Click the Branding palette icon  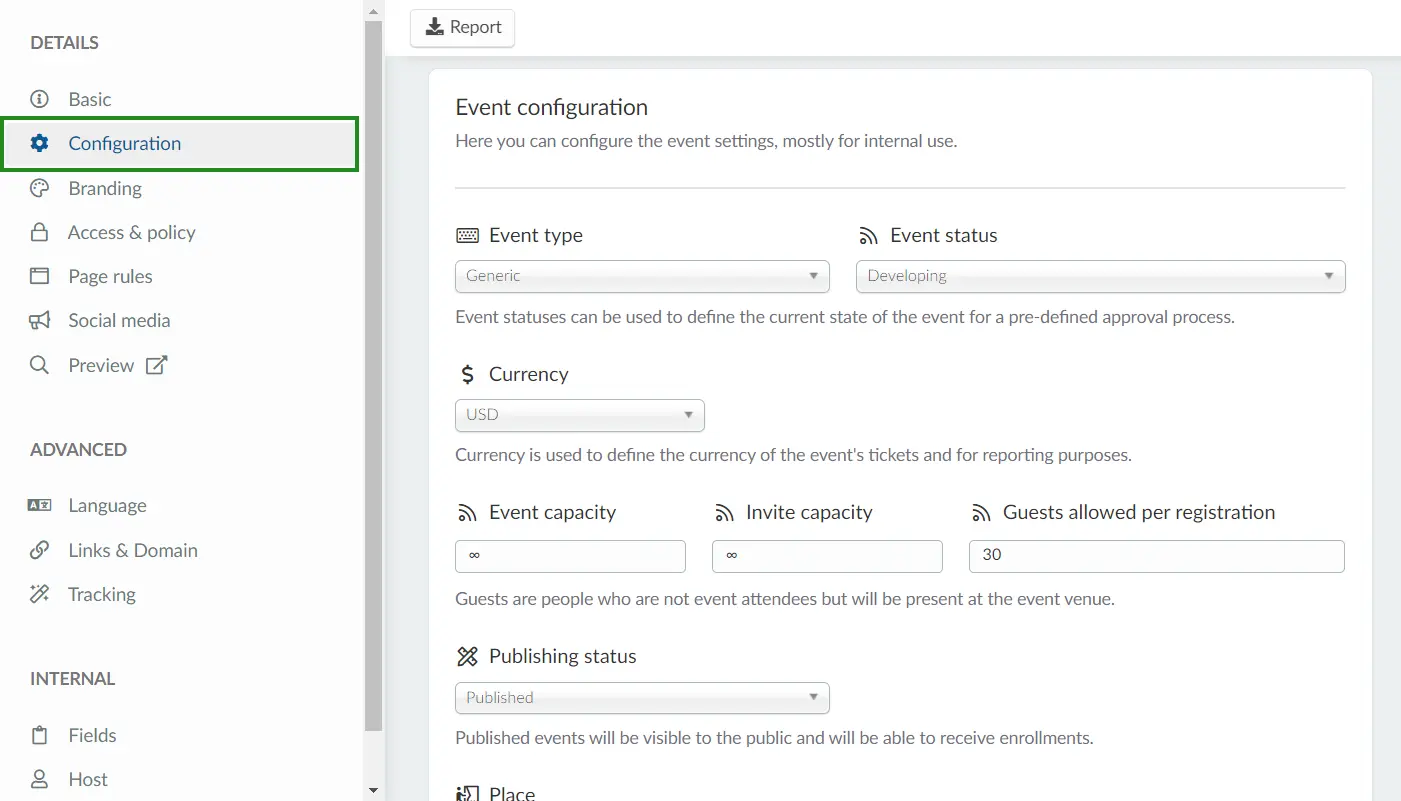coord(39,188)
